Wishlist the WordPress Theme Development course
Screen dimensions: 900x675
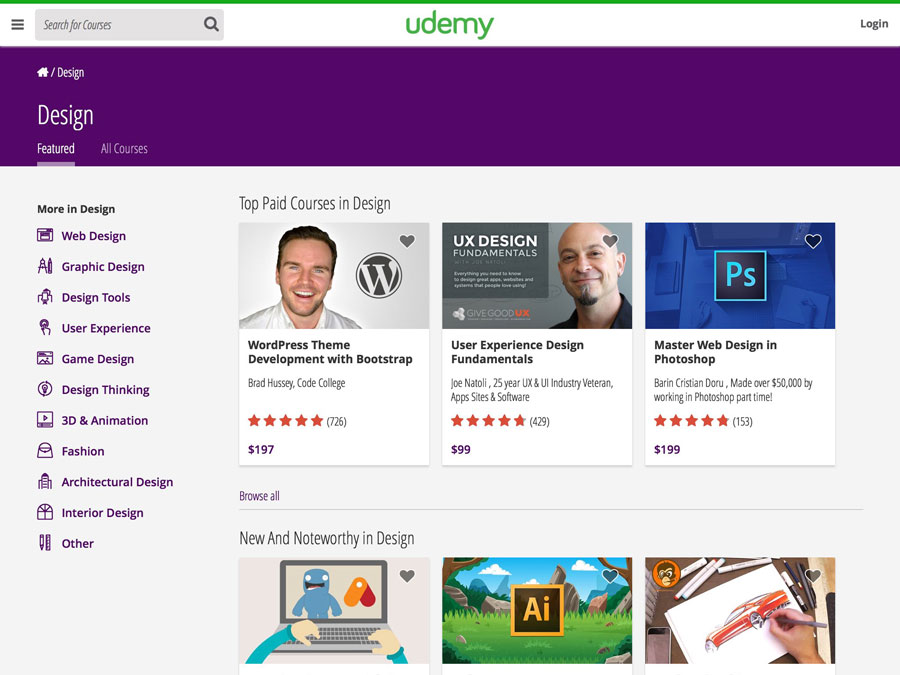tap(407, 241)
